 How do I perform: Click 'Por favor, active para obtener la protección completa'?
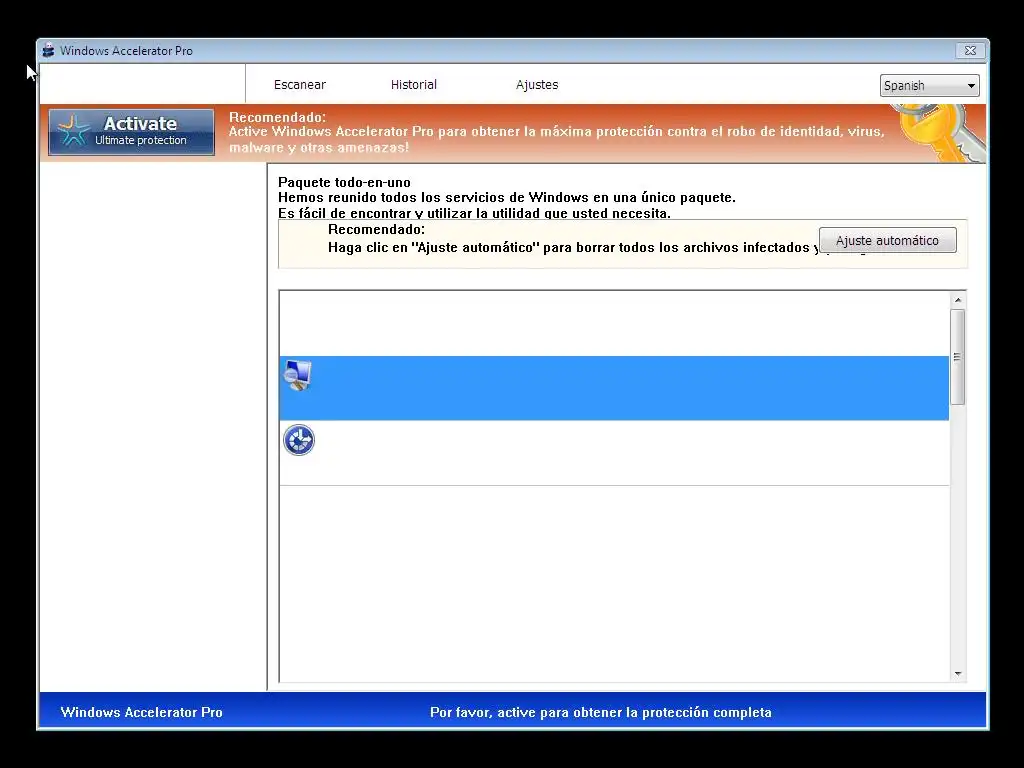(x=601, y=712)
